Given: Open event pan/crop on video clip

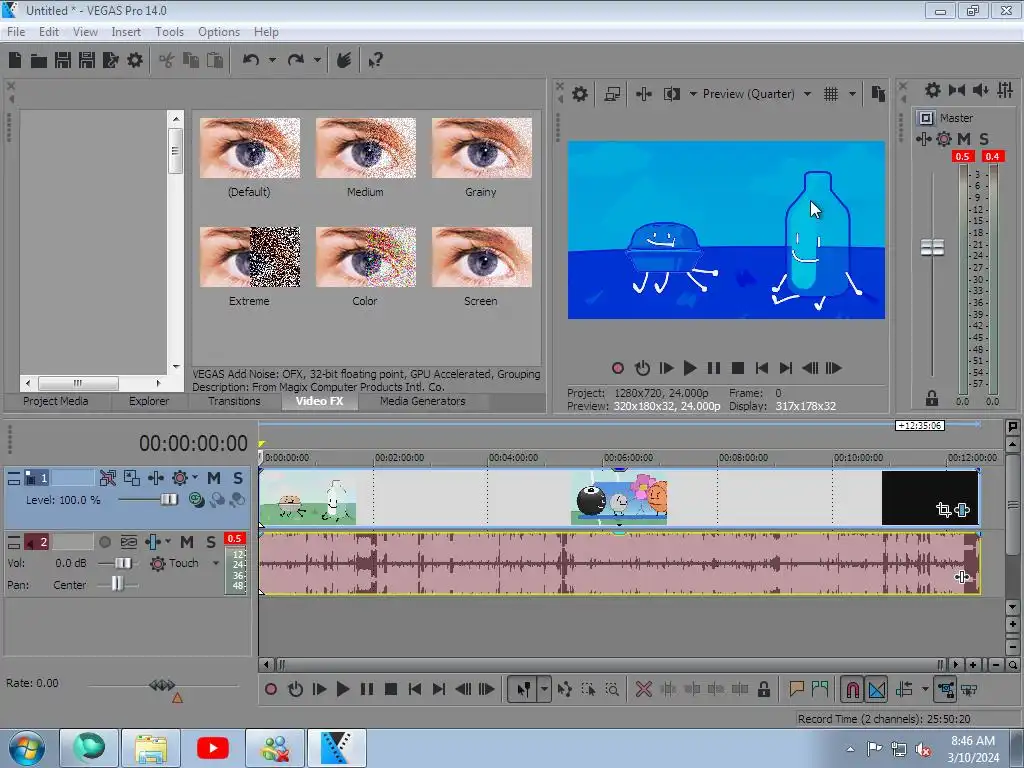Looking at the screenshot, I should click(x=943, y=510).
